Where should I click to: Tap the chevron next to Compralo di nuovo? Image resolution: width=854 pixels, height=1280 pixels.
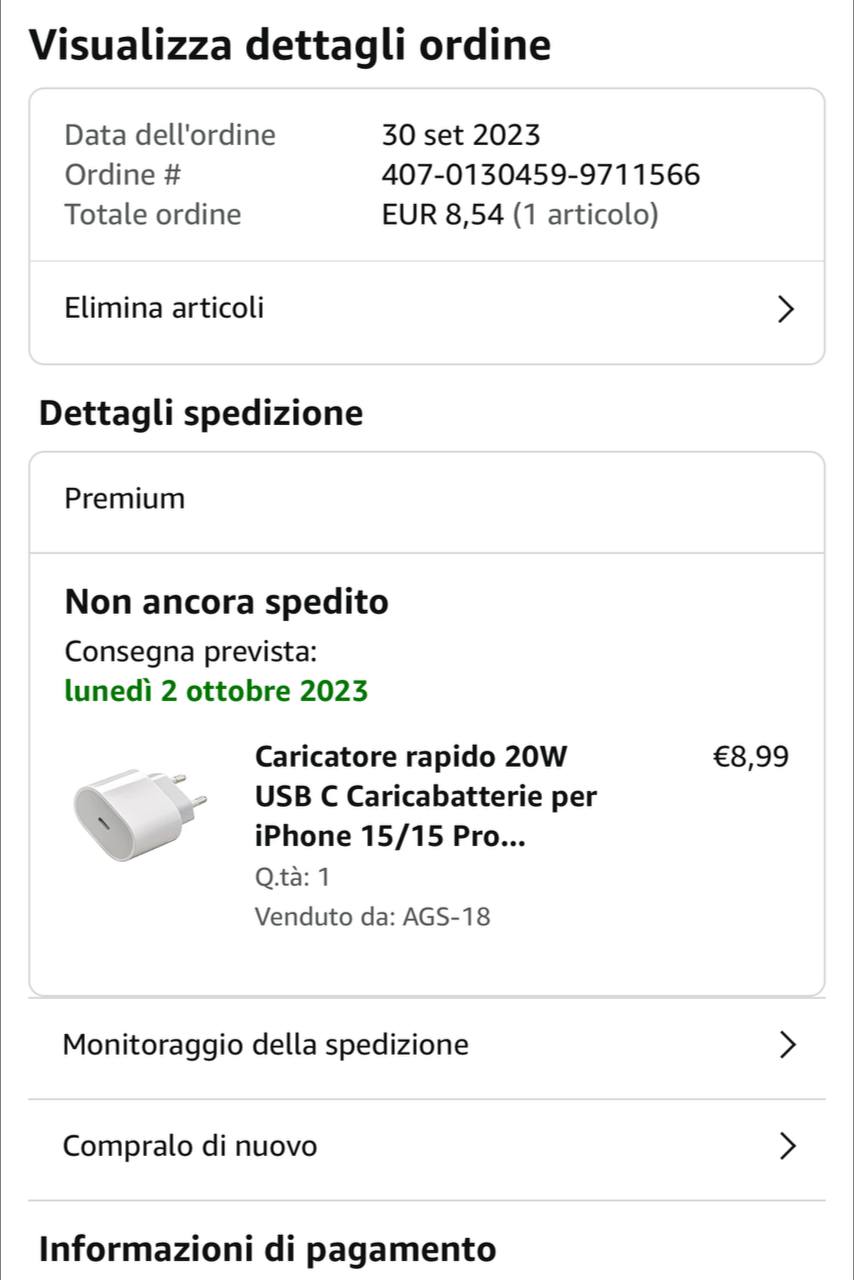point(787,1146)
